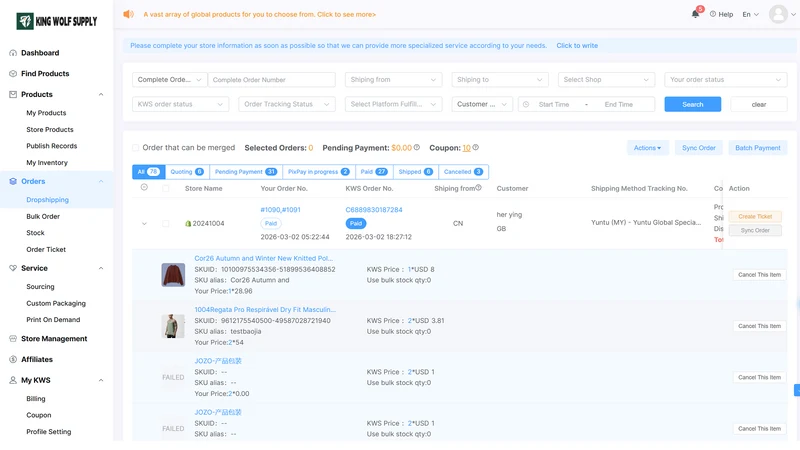Screen dimensions: 800x450
Task: Switch to the Quoting tab
Action: click(x=187, y=172)
